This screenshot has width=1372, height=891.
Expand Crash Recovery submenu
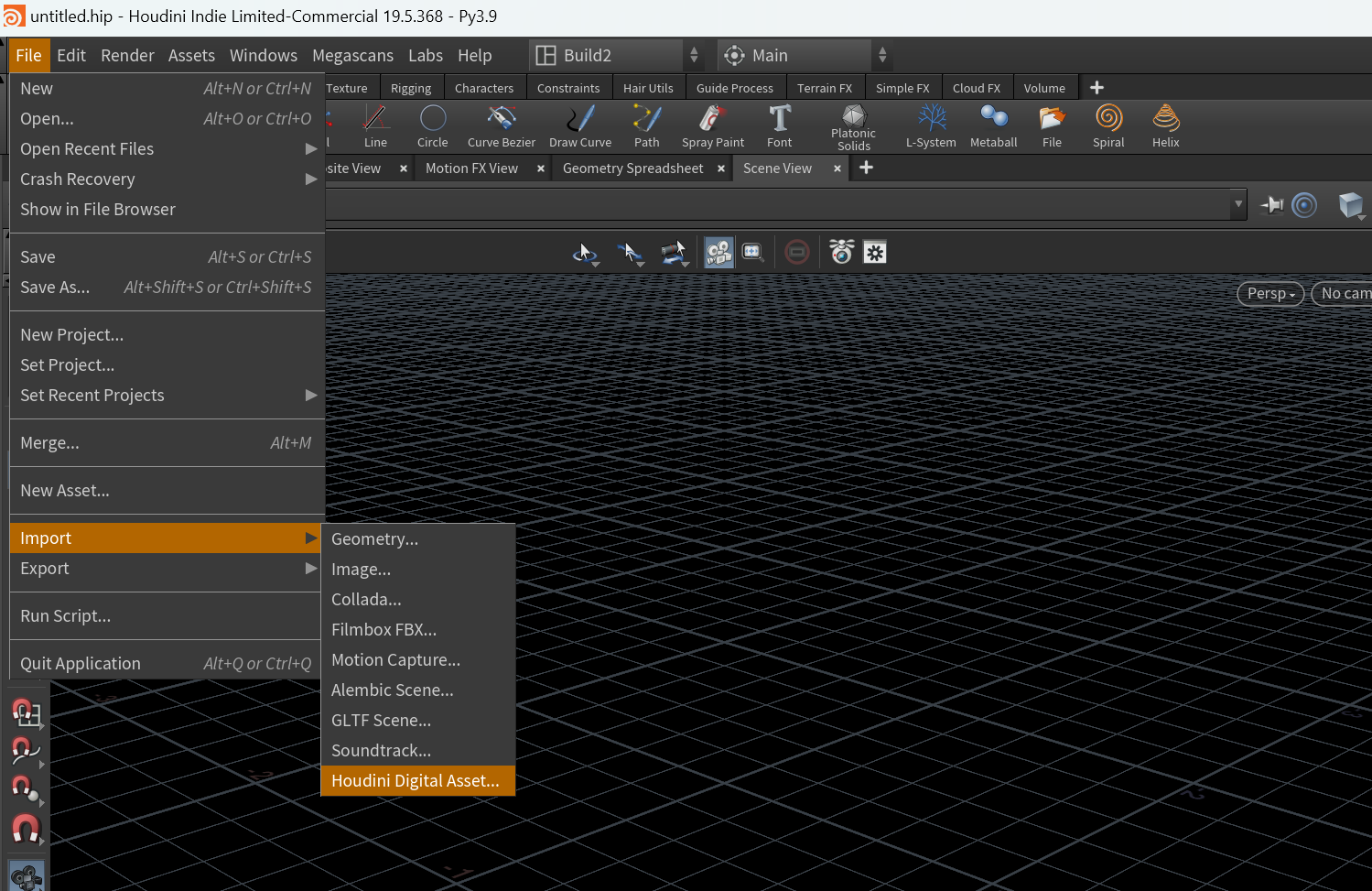(x=167, y=179)
